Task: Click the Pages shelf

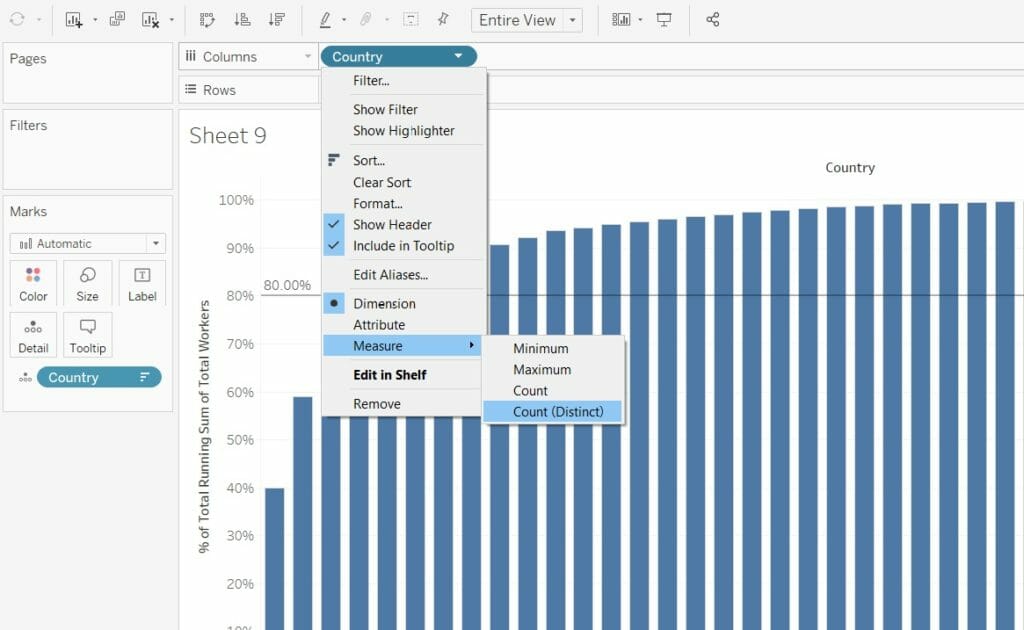Action: click(88, 73)
